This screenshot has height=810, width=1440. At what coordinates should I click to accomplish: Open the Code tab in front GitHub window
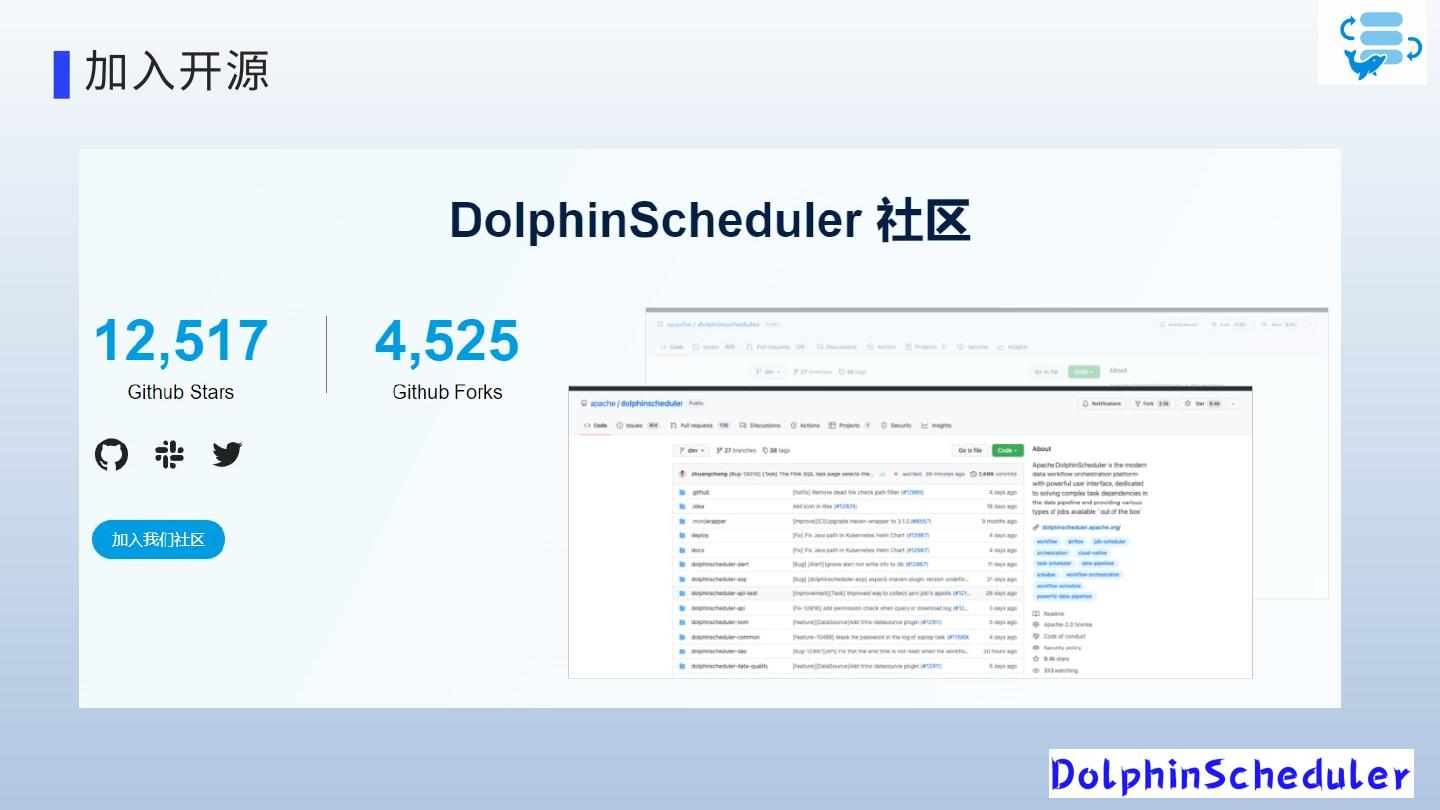(595, 425)
